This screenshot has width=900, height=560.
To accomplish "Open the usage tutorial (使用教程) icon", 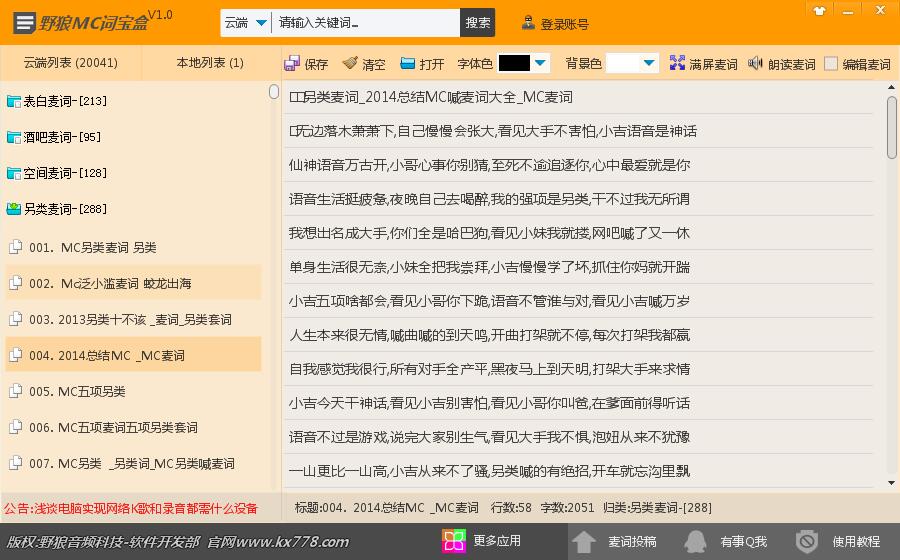I will coord(808,541).
